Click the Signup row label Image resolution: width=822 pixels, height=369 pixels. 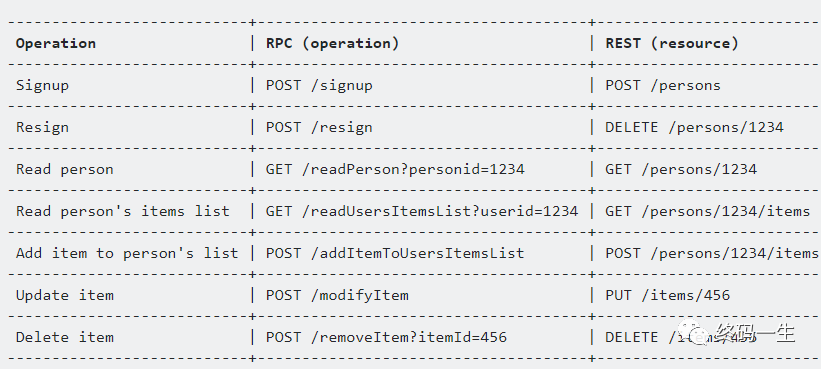[42, 85]
